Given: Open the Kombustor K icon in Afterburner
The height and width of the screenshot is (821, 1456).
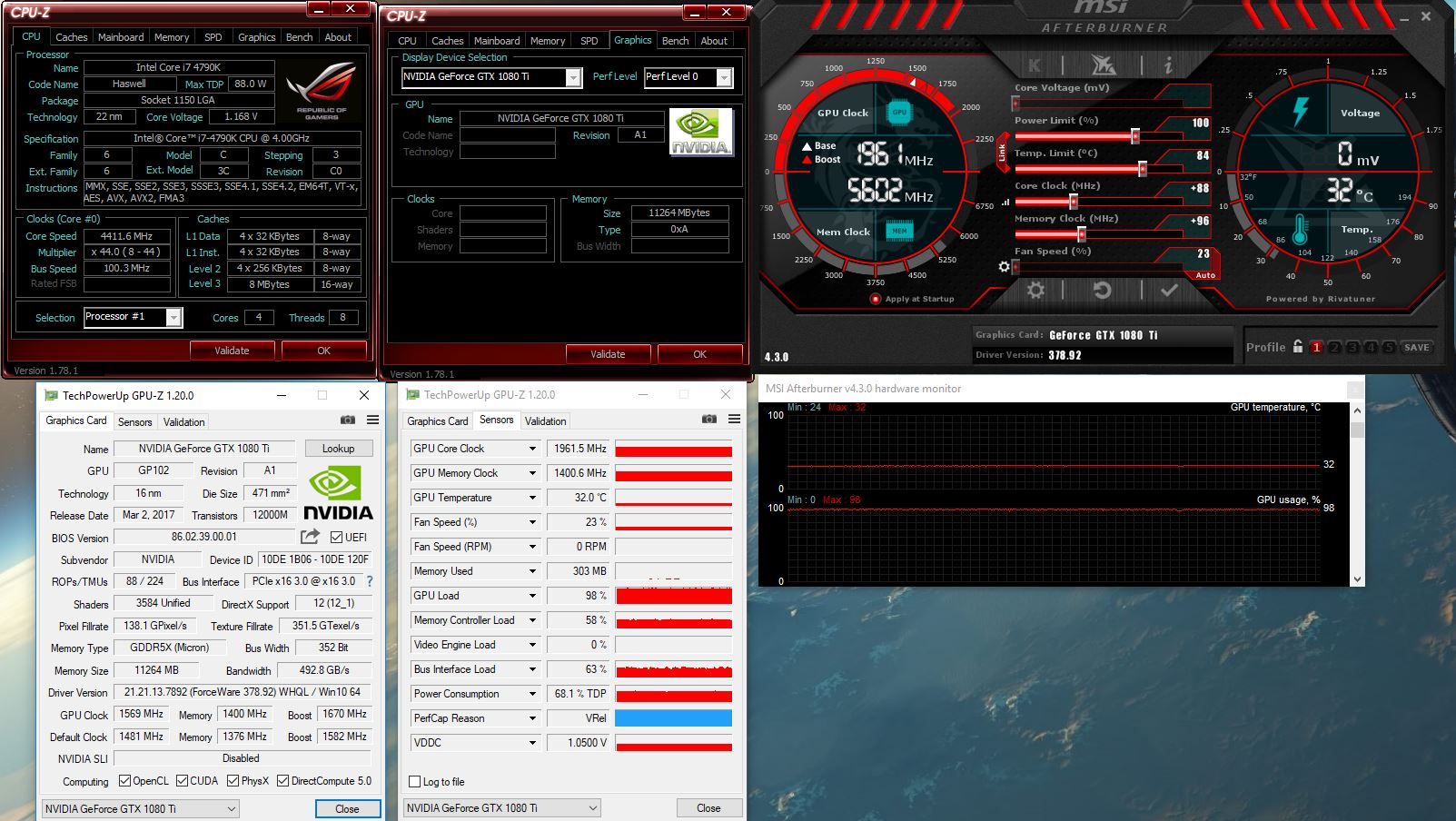Looking at the screenshot, I should click(x=1035, y=64).
